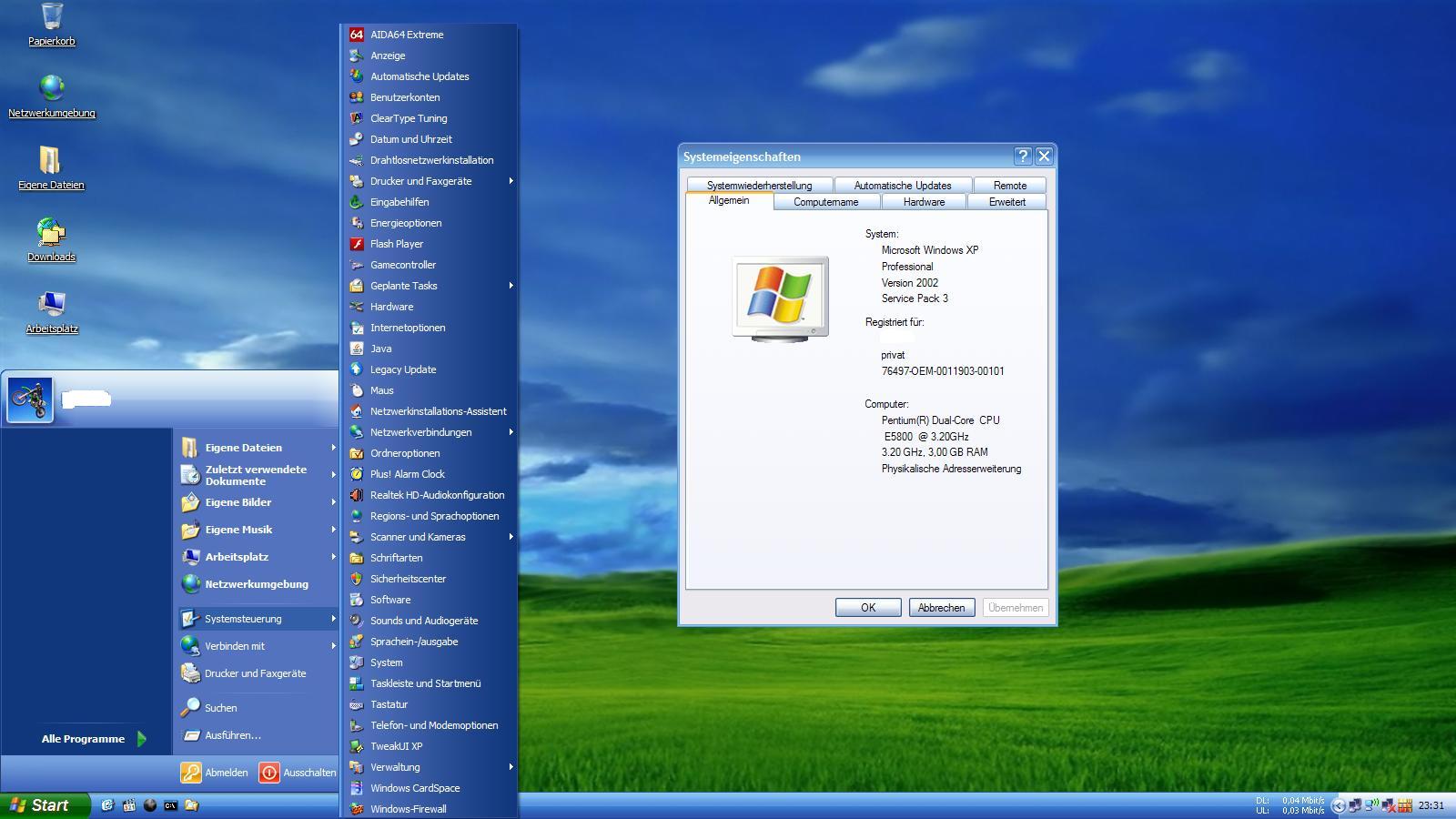Click the Start button
This screenshot has width=1456, height=819.
coord(45,805)
